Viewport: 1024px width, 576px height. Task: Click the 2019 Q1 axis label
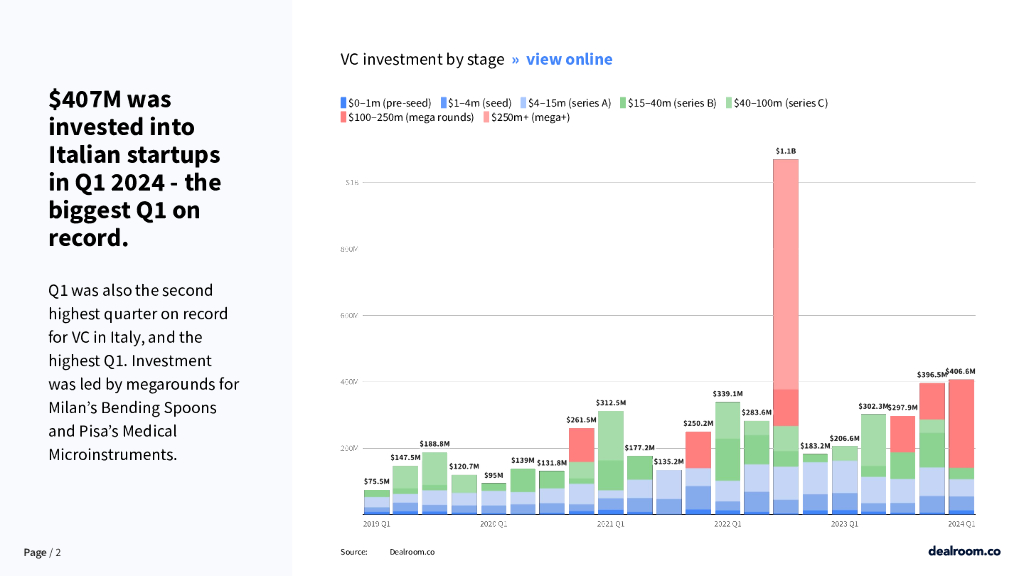[x=377, y=523]
